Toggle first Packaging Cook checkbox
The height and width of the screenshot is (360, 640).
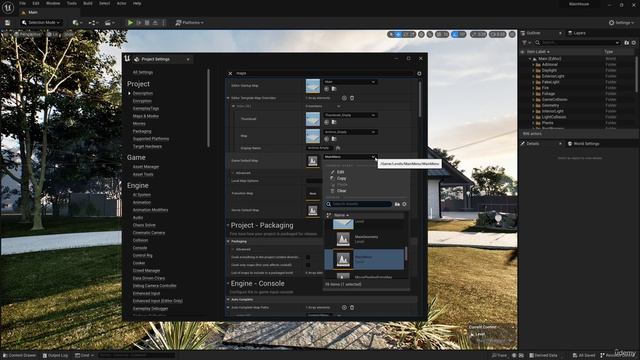(308, 258)
